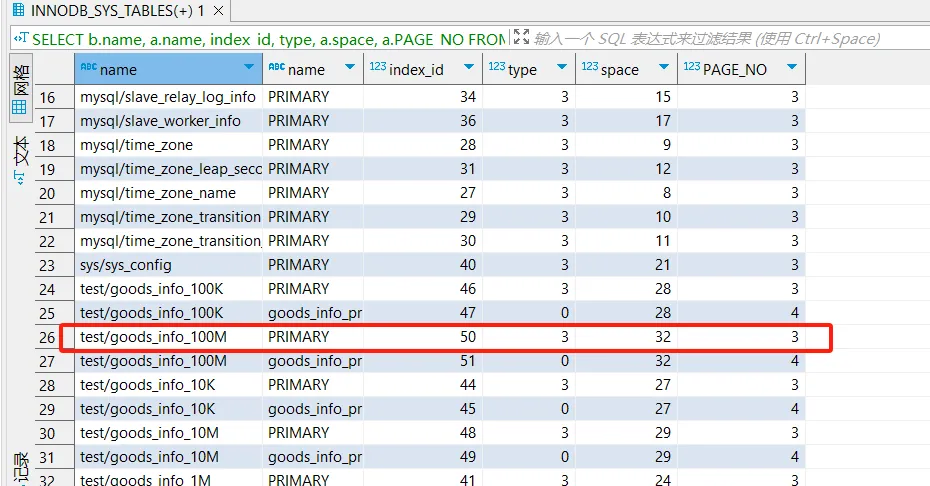This screenshot has height=486, width=930.
Task: Maximize the filter panel with the expand icon
Action: click(x=521, y=37)
